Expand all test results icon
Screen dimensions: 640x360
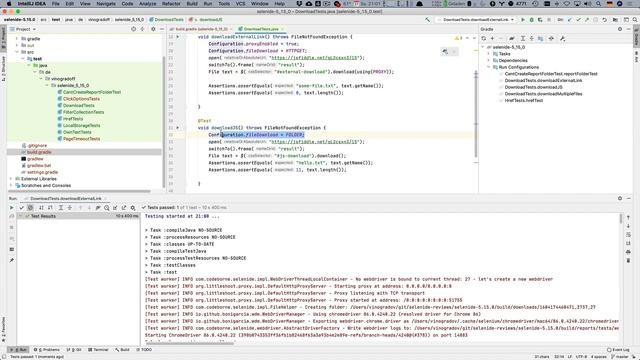point(61,208)
